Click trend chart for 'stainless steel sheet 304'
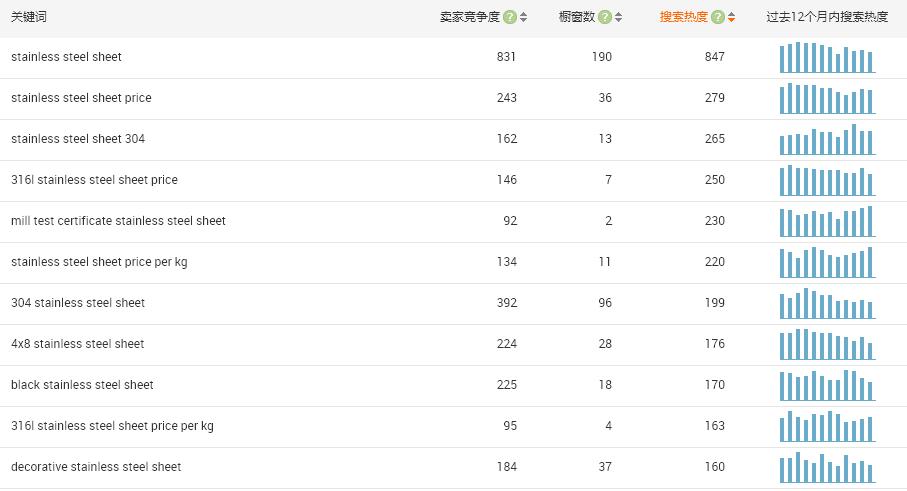This screenshot has height=491, width=907. point(827,140)
